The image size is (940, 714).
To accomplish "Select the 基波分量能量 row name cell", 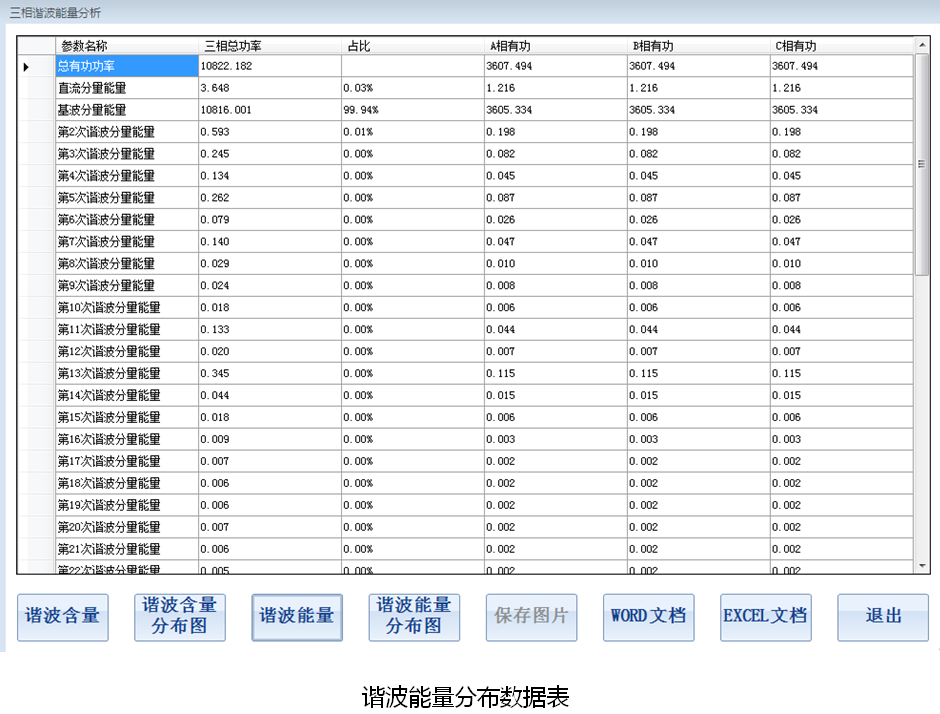I will [x=126, y=110].
